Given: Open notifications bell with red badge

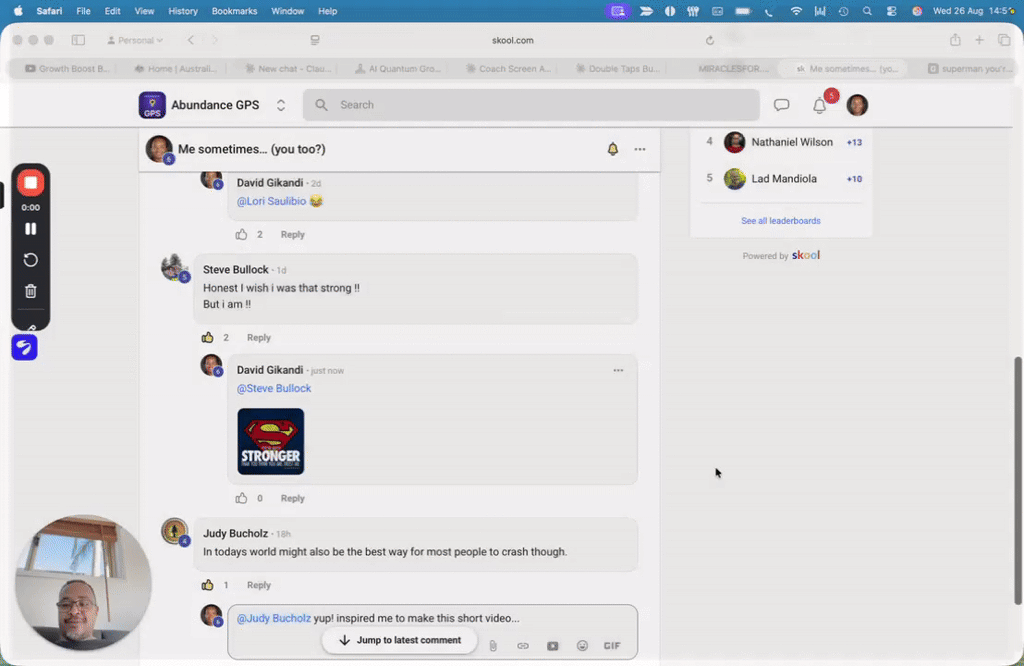Looking at the screenshot, I should pos(820,104).
